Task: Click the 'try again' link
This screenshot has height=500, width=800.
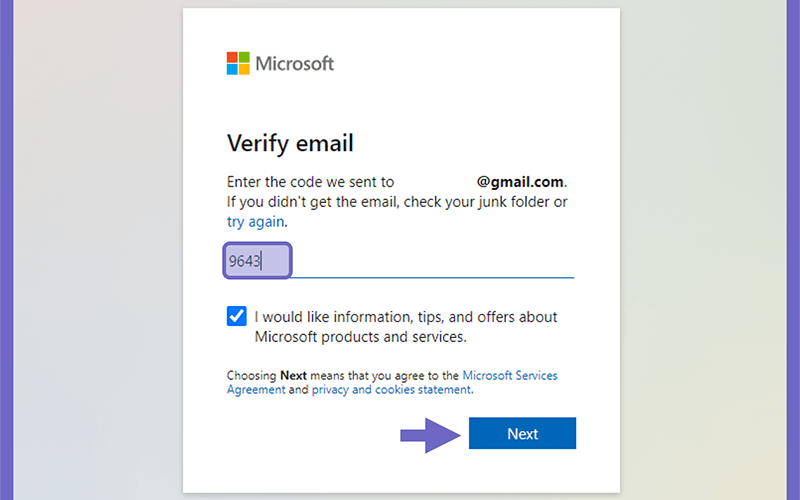Action: click(256, 222)
